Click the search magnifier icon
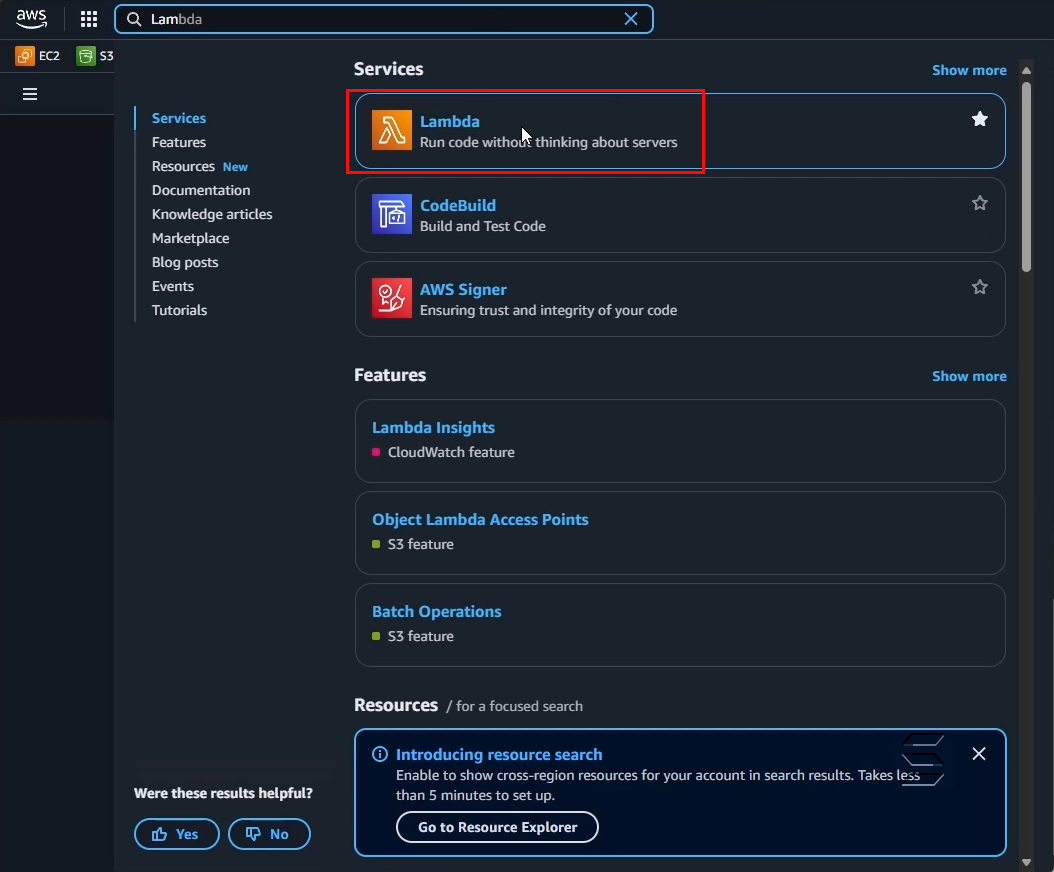 click(134, 19)
